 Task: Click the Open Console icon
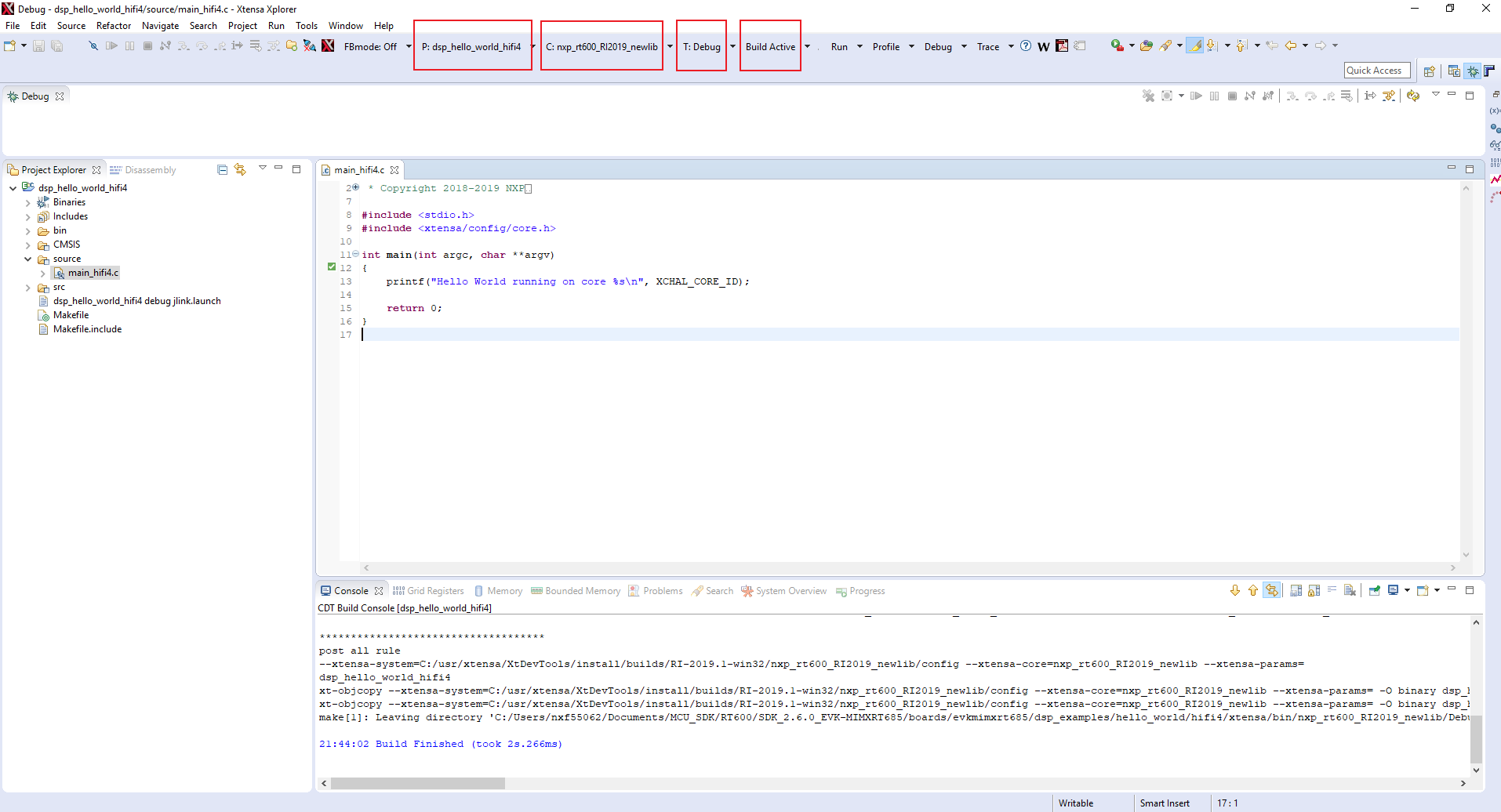(1423, 590)
